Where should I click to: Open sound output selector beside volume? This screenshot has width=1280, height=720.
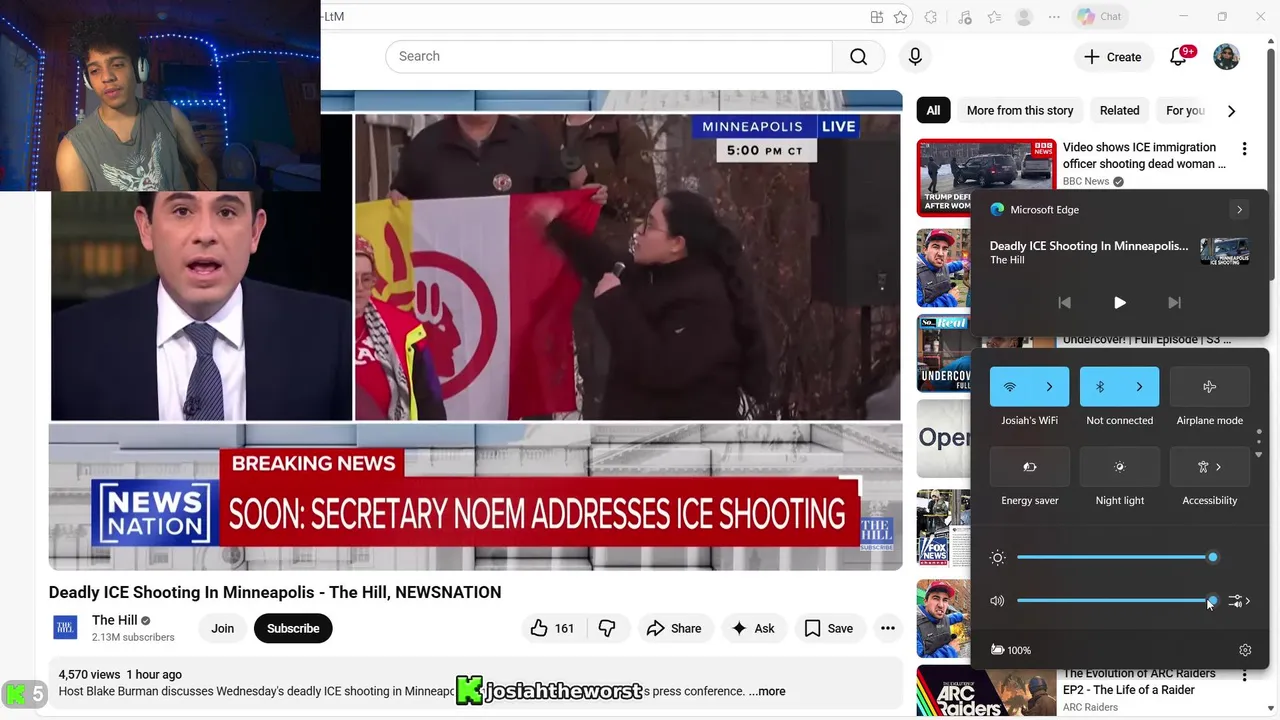point(1239,601)
